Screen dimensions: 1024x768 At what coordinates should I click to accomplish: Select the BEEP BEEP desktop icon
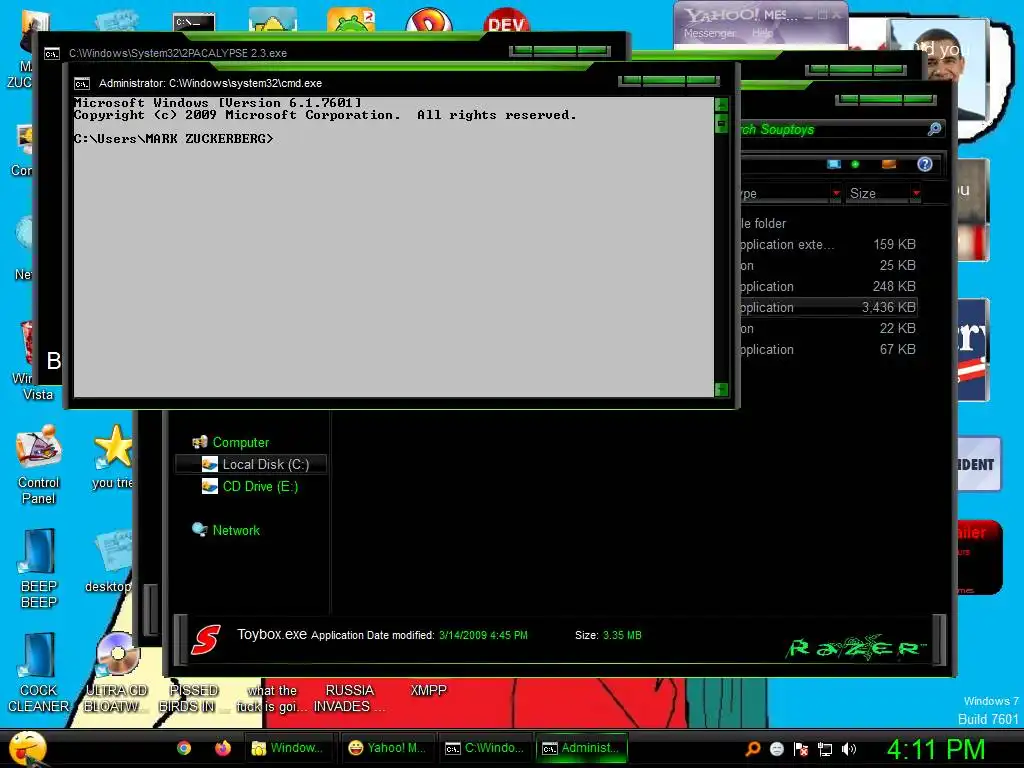tap(39, 568)
